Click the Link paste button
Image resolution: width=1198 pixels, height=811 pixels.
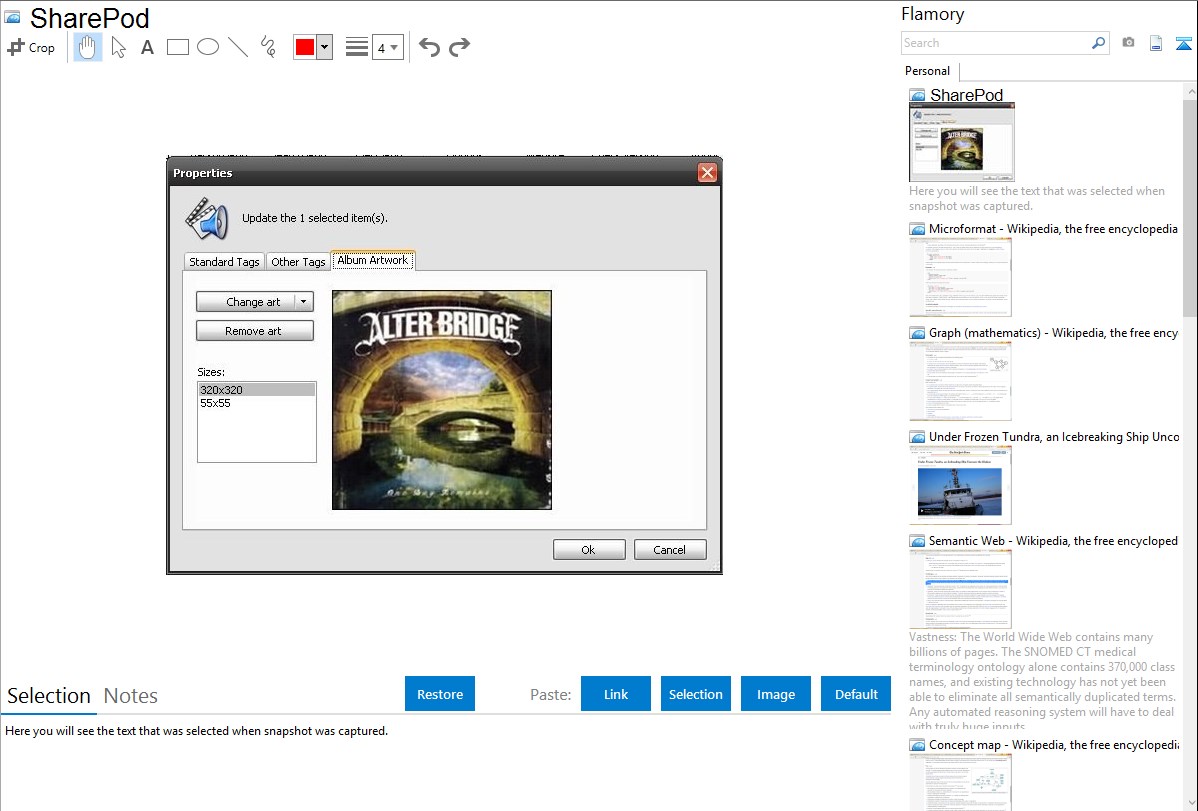[616, 694]
